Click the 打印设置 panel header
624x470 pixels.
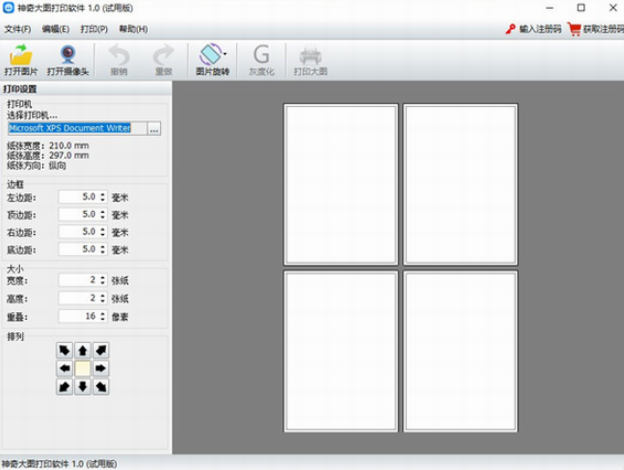86,89
